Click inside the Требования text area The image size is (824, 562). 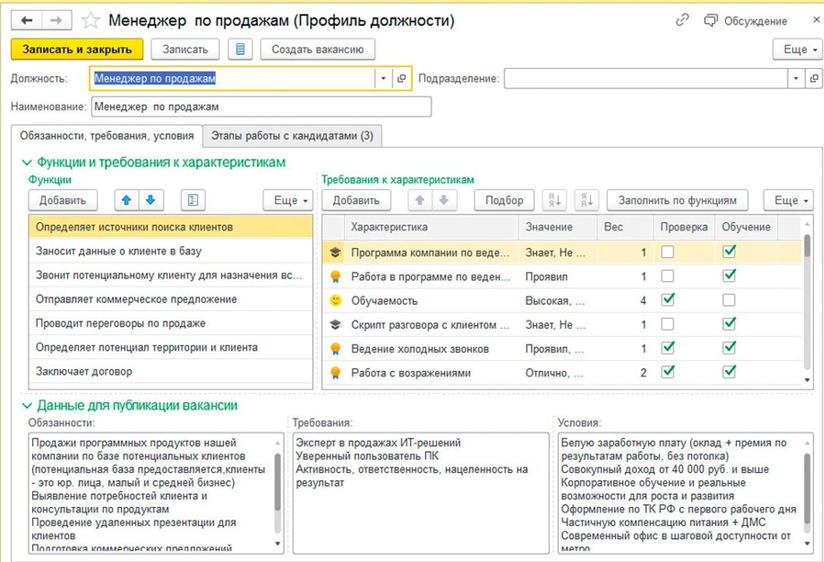click(421, 493)
